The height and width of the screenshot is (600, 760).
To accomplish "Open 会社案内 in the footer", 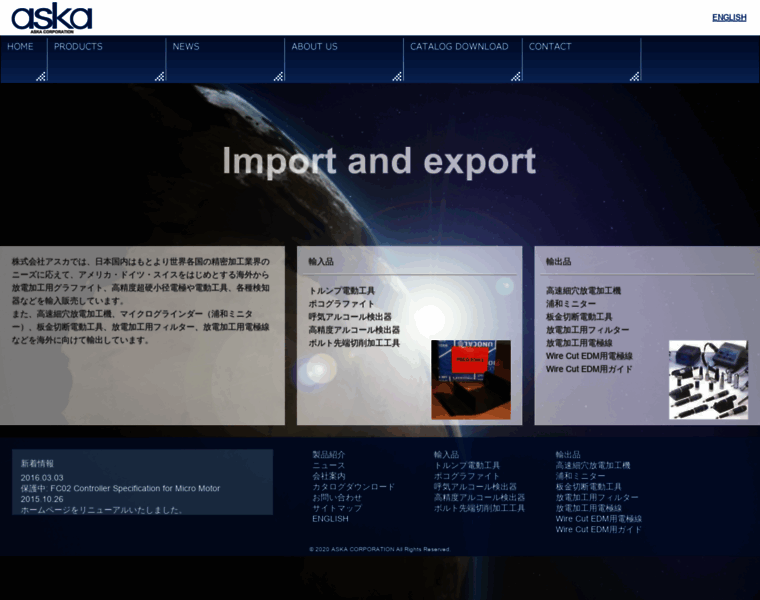I will (329, 476).
